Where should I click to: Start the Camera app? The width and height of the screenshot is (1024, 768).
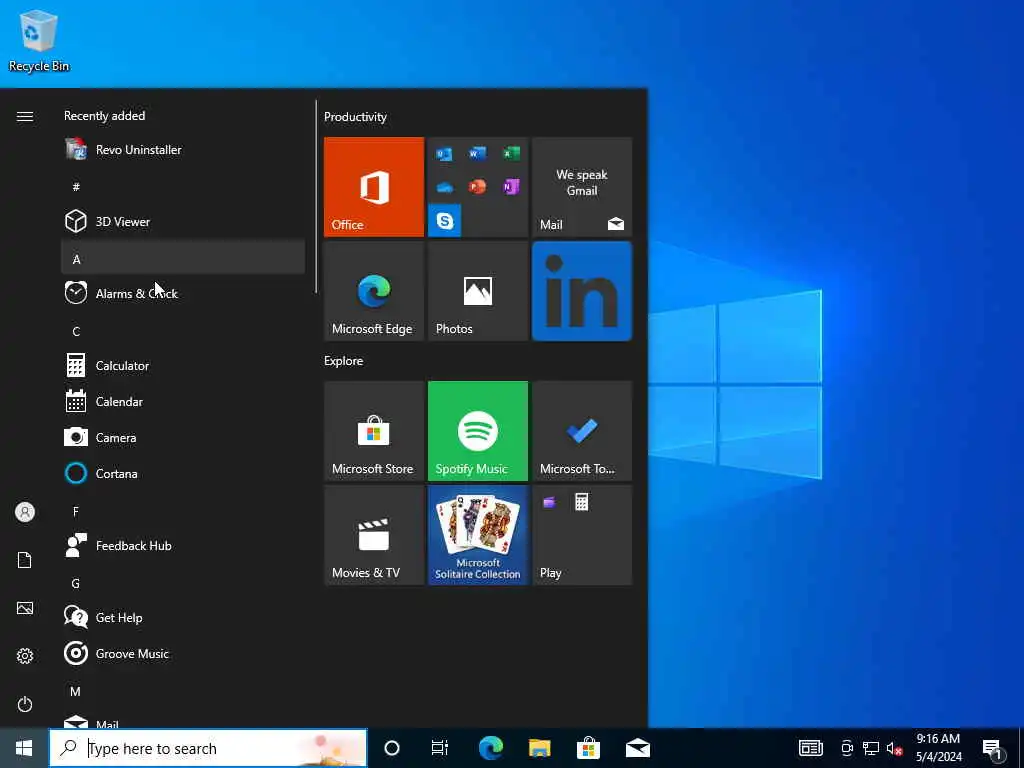pyautogui.click(x=183, y=437)
